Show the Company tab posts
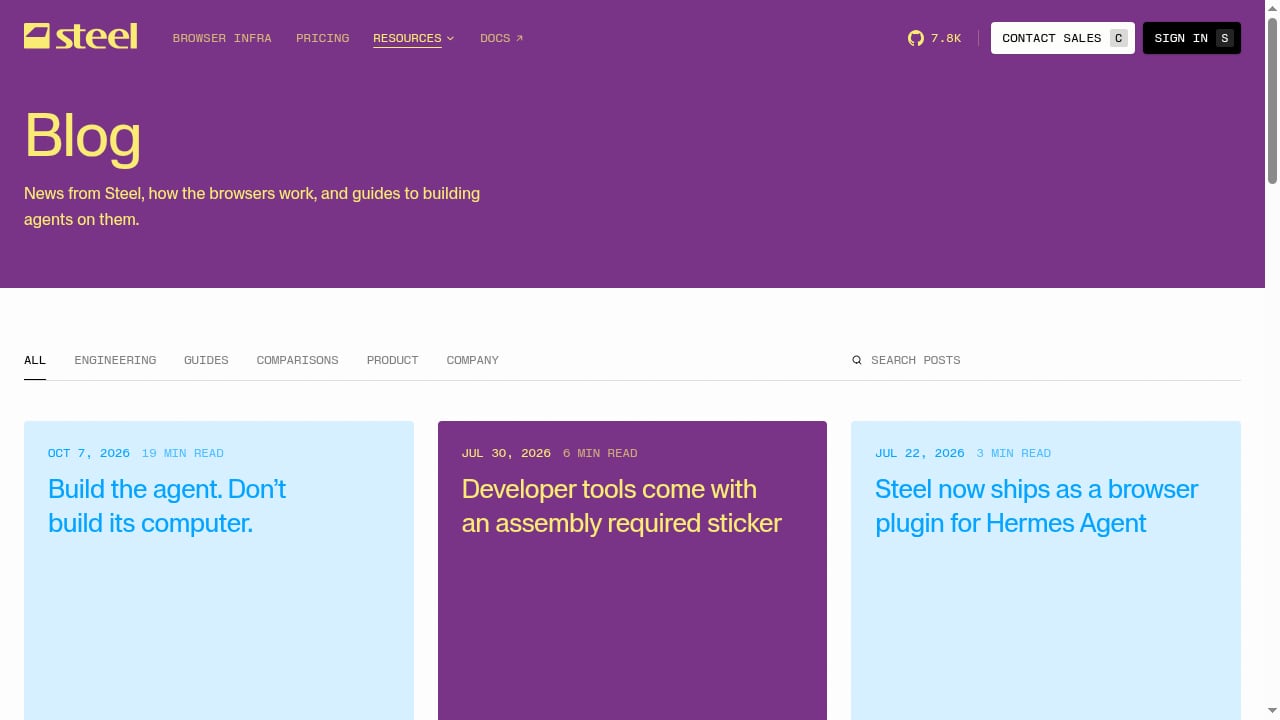Image resolution: width=1280 pixels, height=720 pixels. (x=473, y=360)
